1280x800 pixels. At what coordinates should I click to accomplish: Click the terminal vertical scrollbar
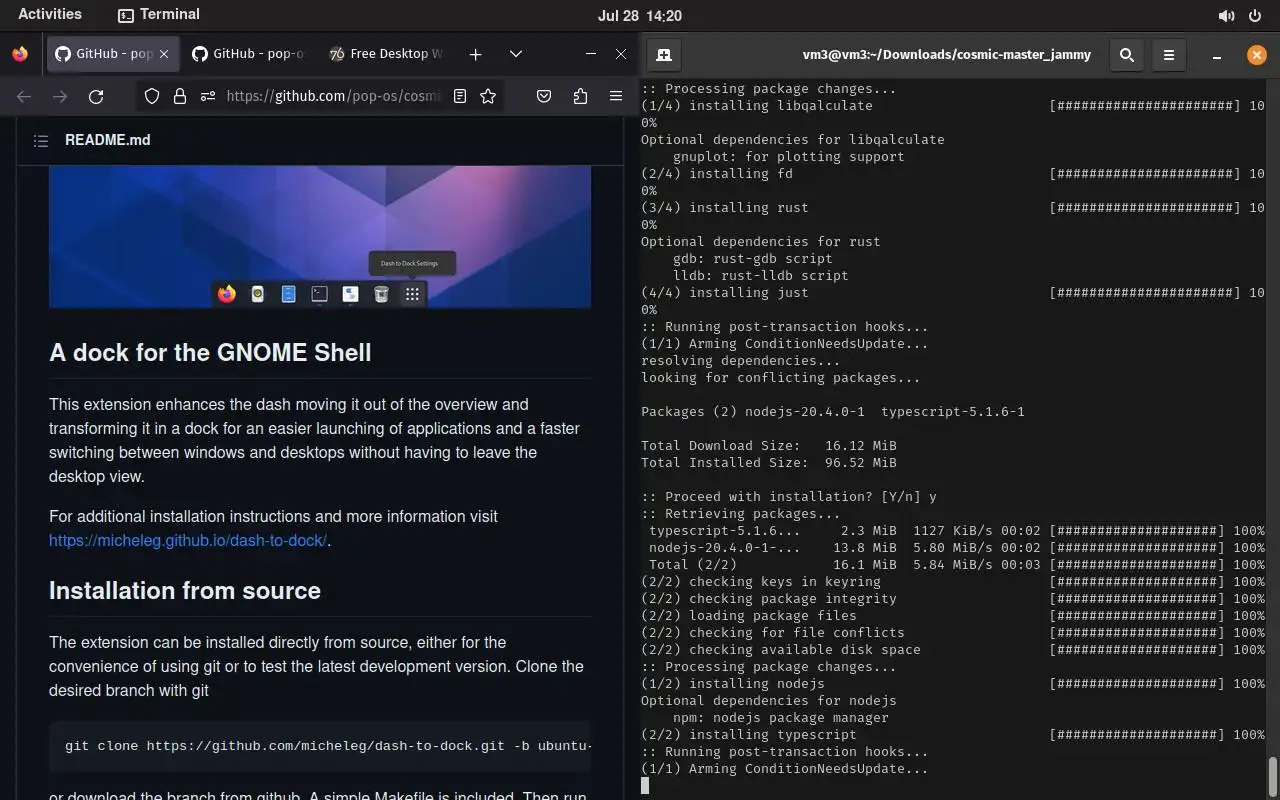pyautogui.click(x=1273, y=775)
